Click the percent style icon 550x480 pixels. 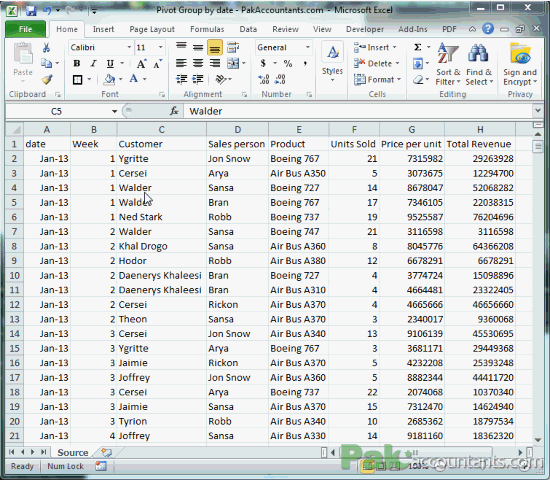pyautogui.click(x=288, y=64)
